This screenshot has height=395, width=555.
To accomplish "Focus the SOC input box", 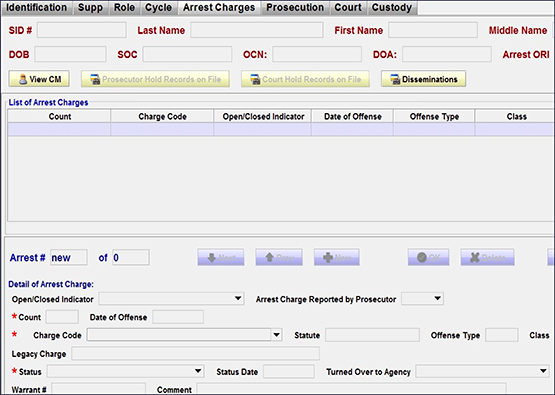I will [x=187, y=54].
